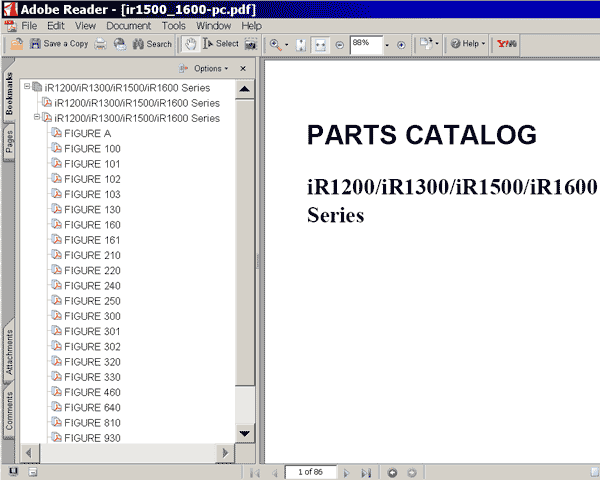Click the PDF icon beside FIGURE 220
Image resolution: width=600 pixels, height=480 pixels.
point(56,270)
